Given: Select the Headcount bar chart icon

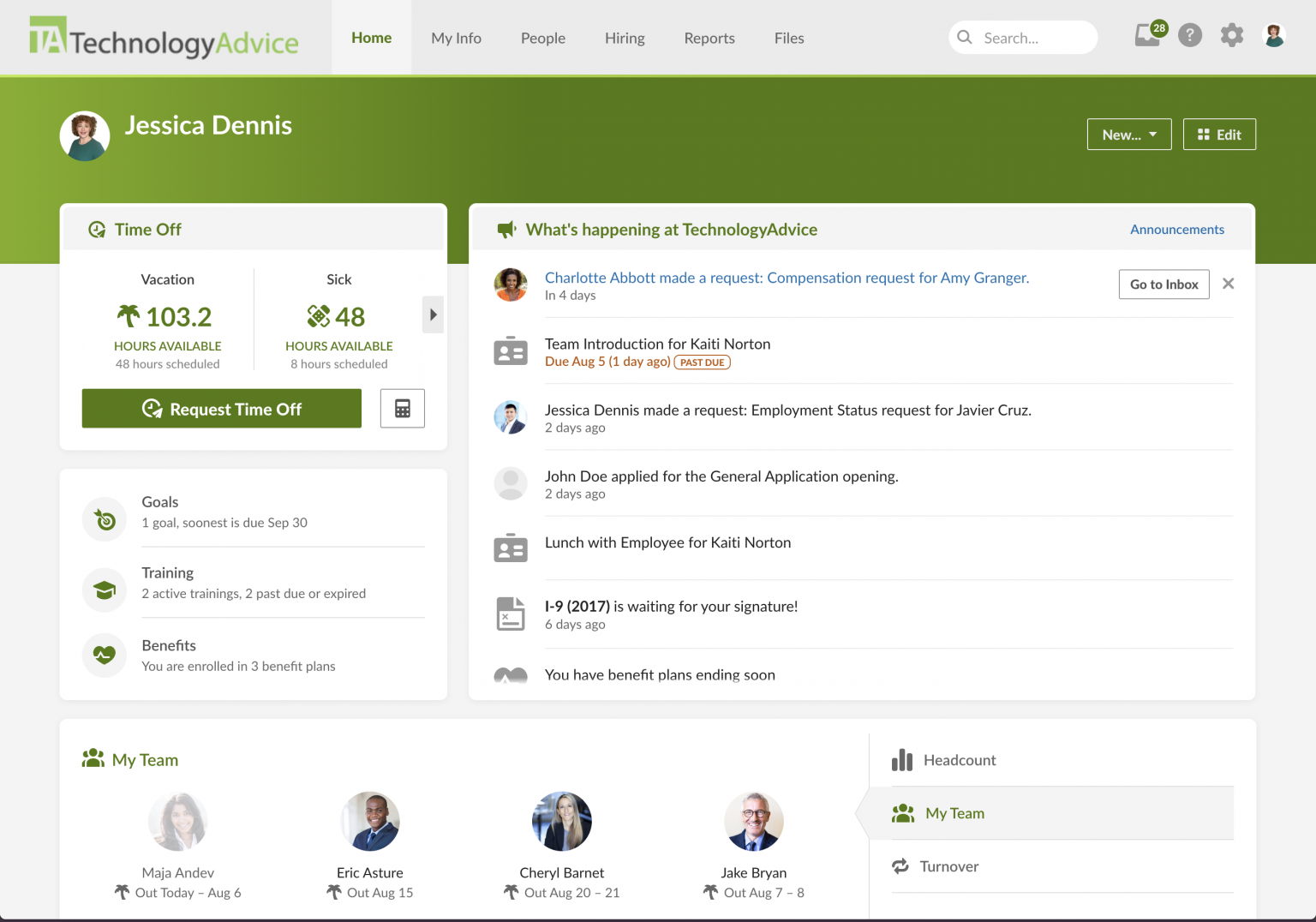Looking at the screenshot, I should 902,759.
